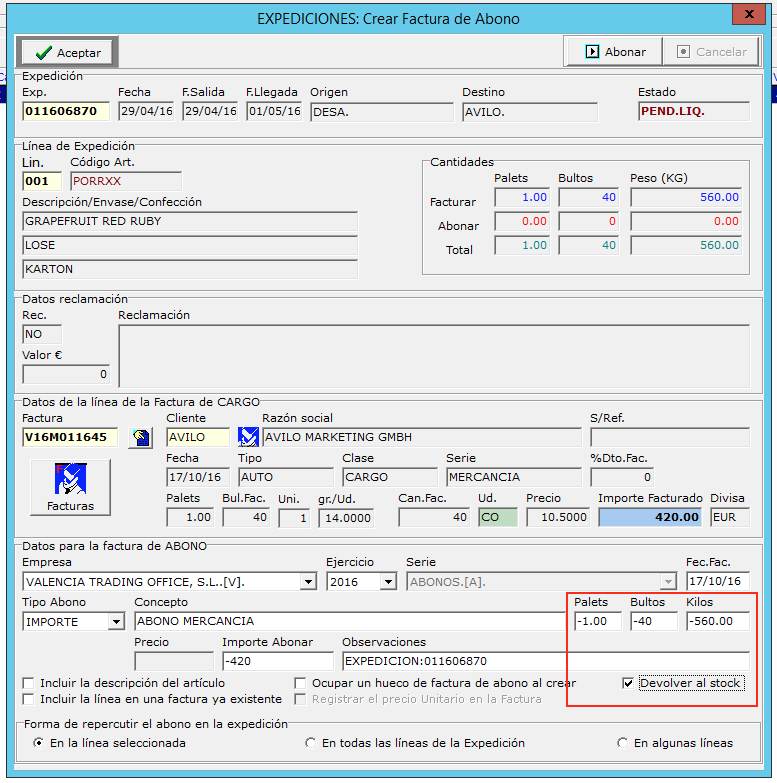Click the client lookup icon next to invoice number
The height and width of the screenshot is (783, 777).
(x=140, y=437)
